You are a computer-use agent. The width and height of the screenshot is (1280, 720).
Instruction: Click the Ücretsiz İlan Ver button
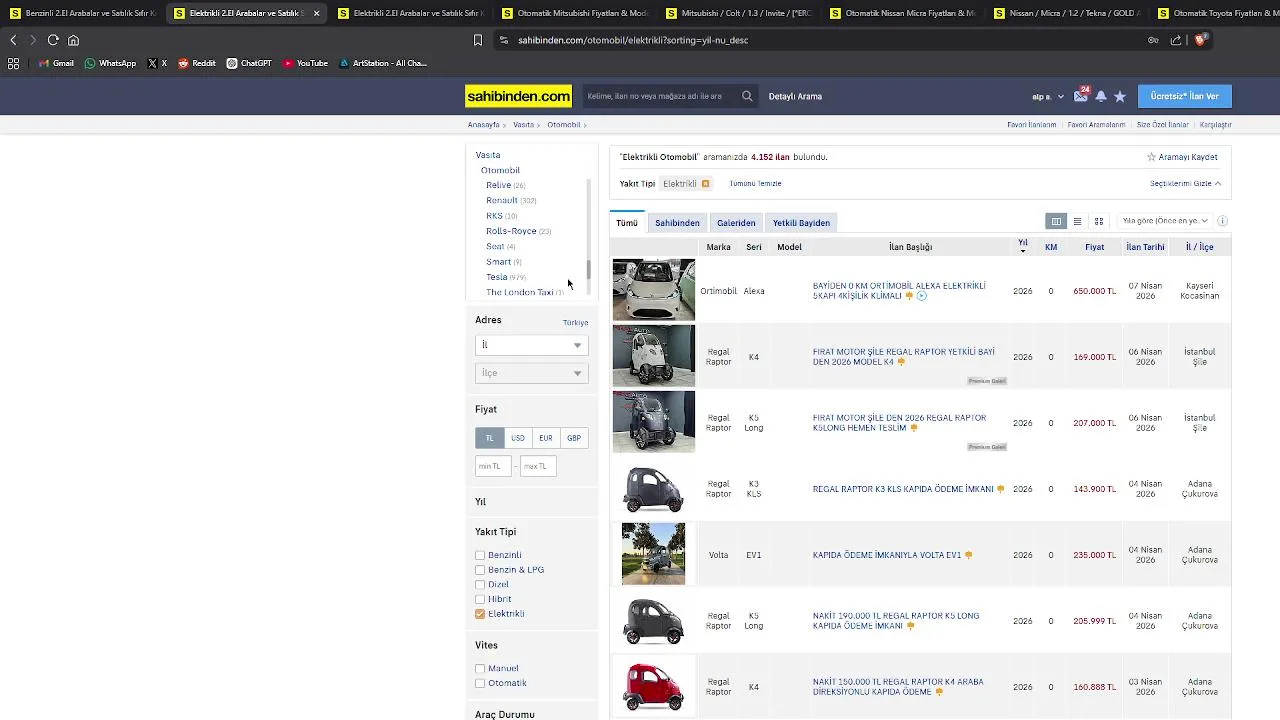coord(1185,96)
